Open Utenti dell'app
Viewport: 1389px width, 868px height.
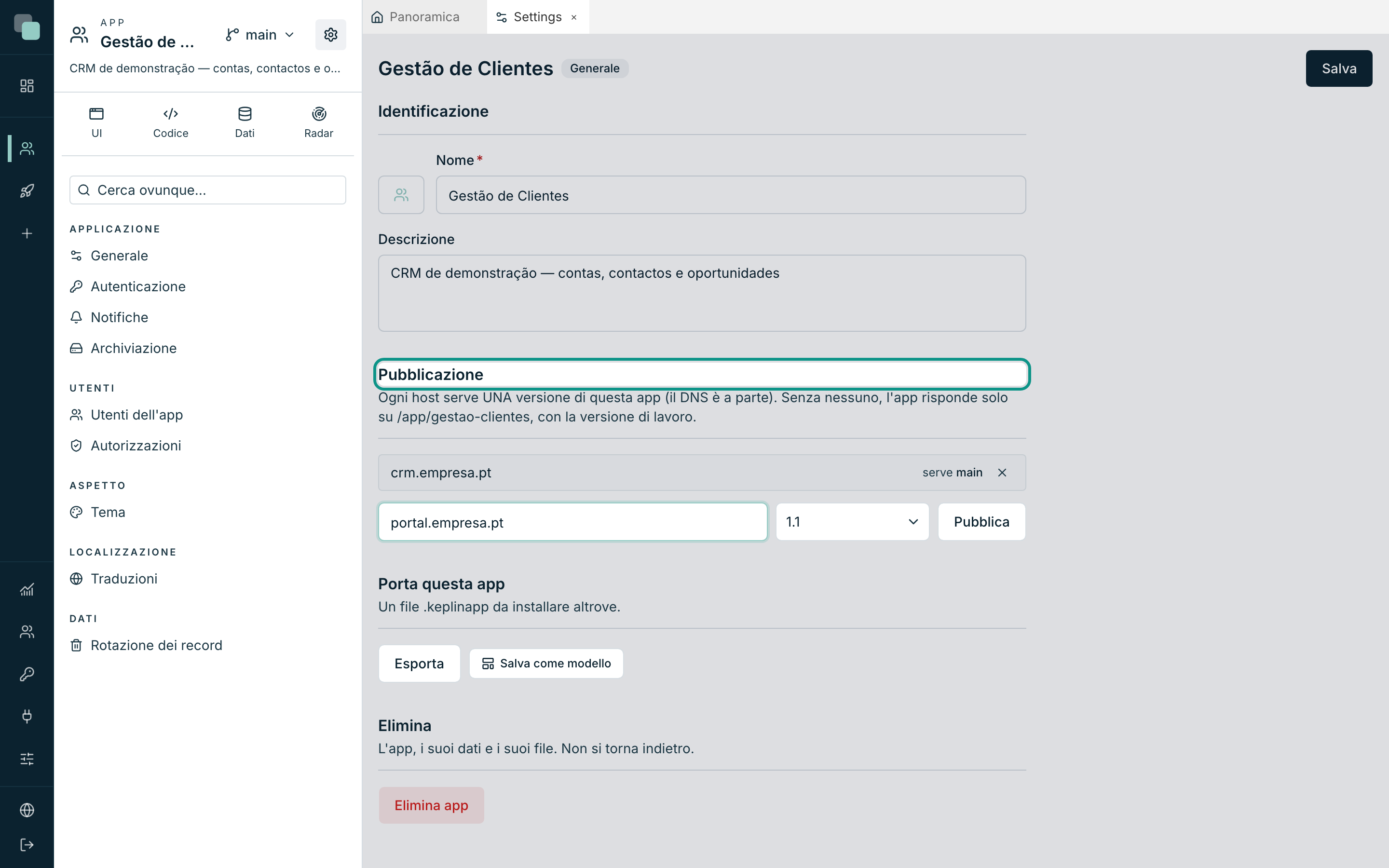[x=126, y=415]
